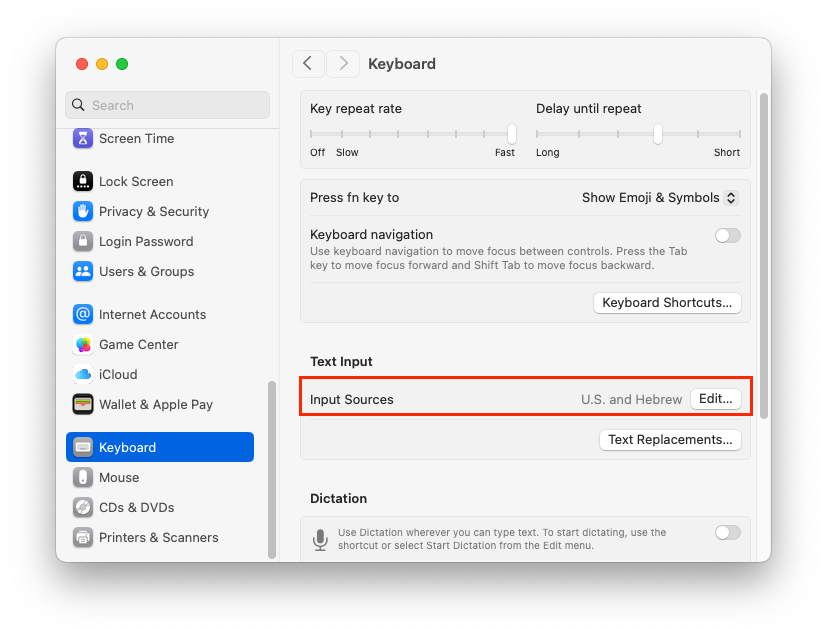
Task: Click the 'Short' label under delay
Action: tap(727, 152)
